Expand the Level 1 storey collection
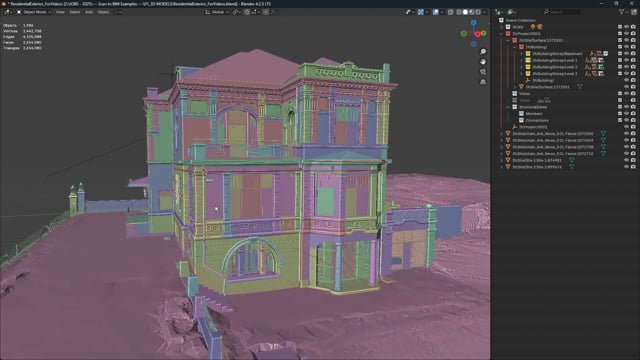640x360 pixels. 521,60
